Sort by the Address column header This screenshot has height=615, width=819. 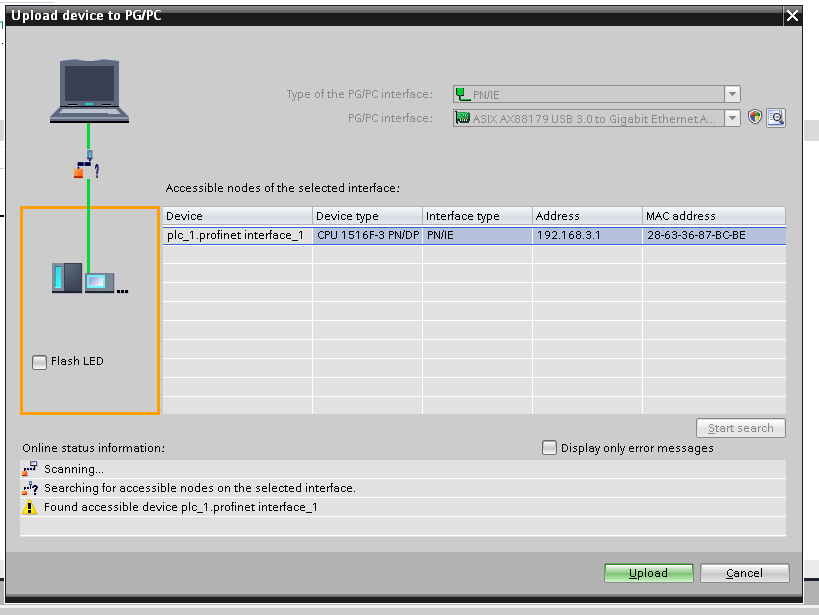[588, 216]
